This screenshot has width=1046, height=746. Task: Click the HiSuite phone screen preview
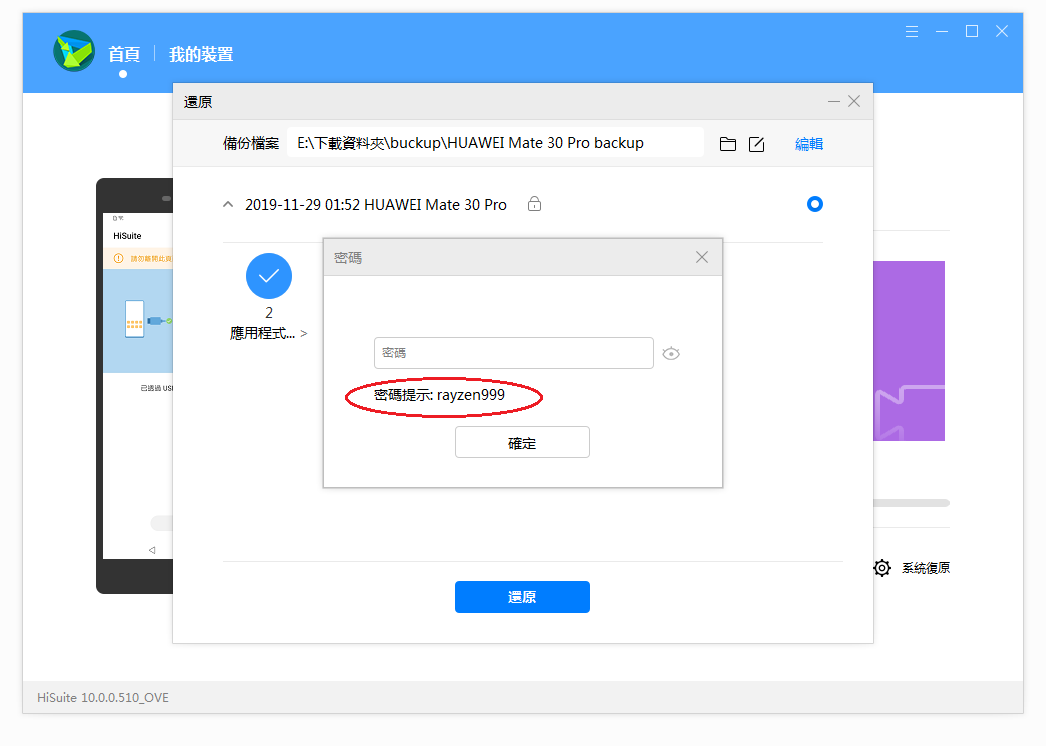coord(138,386)
